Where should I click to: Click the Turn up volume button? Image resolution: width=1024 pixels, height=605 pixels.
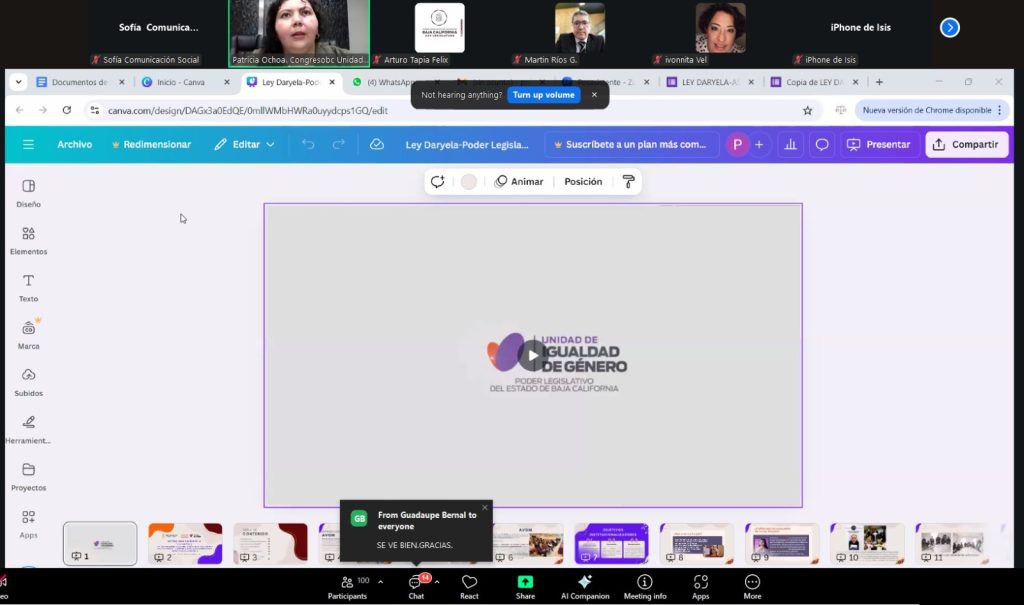click(544, 95)
